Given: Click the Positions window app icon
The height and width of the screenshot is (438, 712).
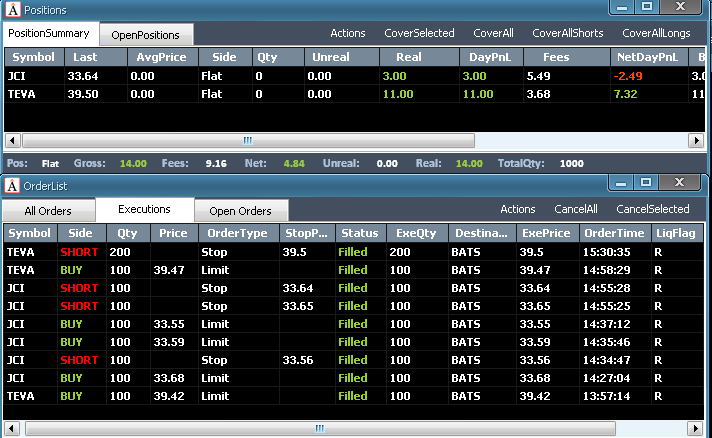Looking at the screenshot, I should coord(13,9).
